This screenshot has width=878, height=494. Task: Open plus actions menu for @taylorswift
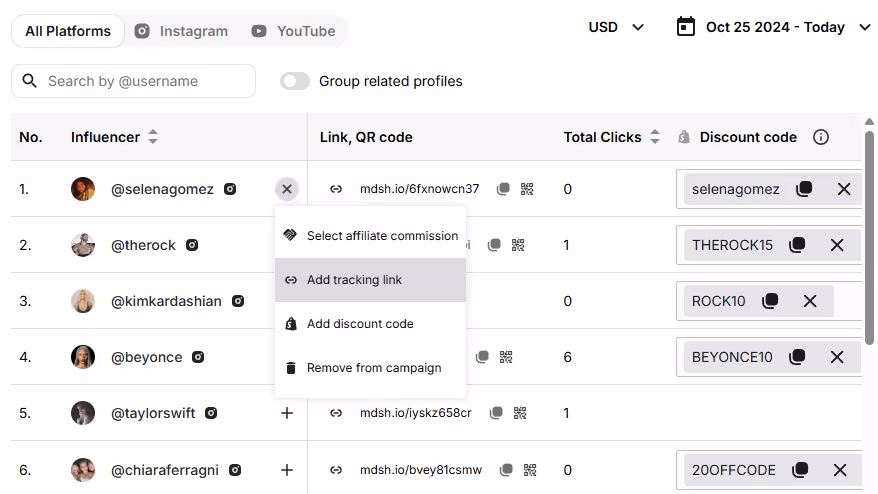click(287, 413)
